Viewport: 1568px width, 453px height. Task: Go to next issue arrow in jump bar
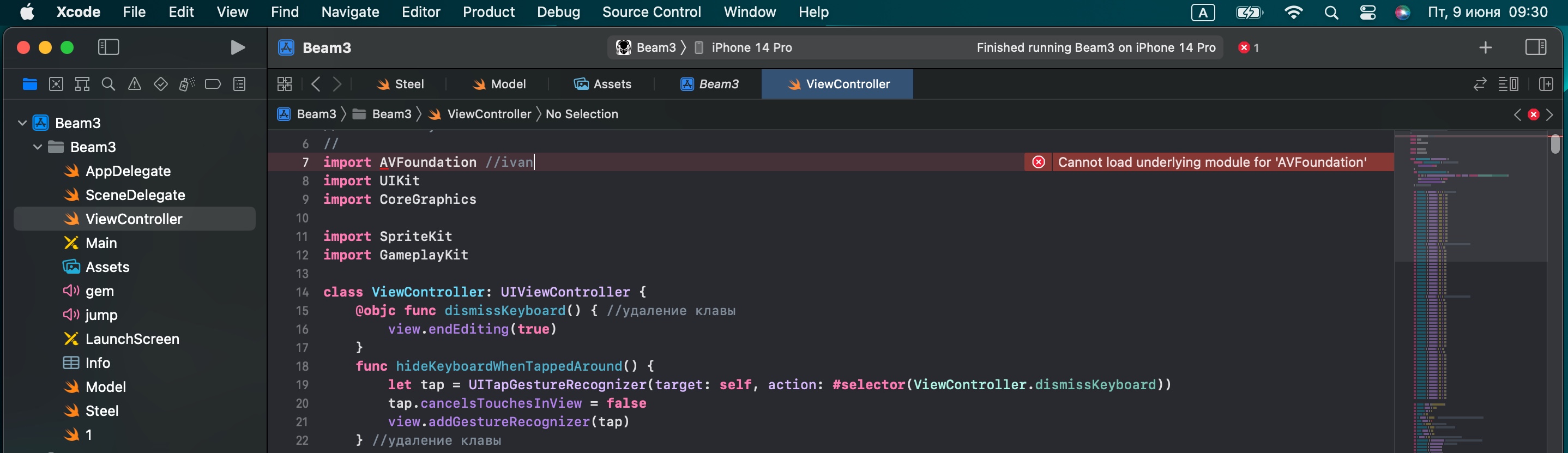tap(1550, 114)
